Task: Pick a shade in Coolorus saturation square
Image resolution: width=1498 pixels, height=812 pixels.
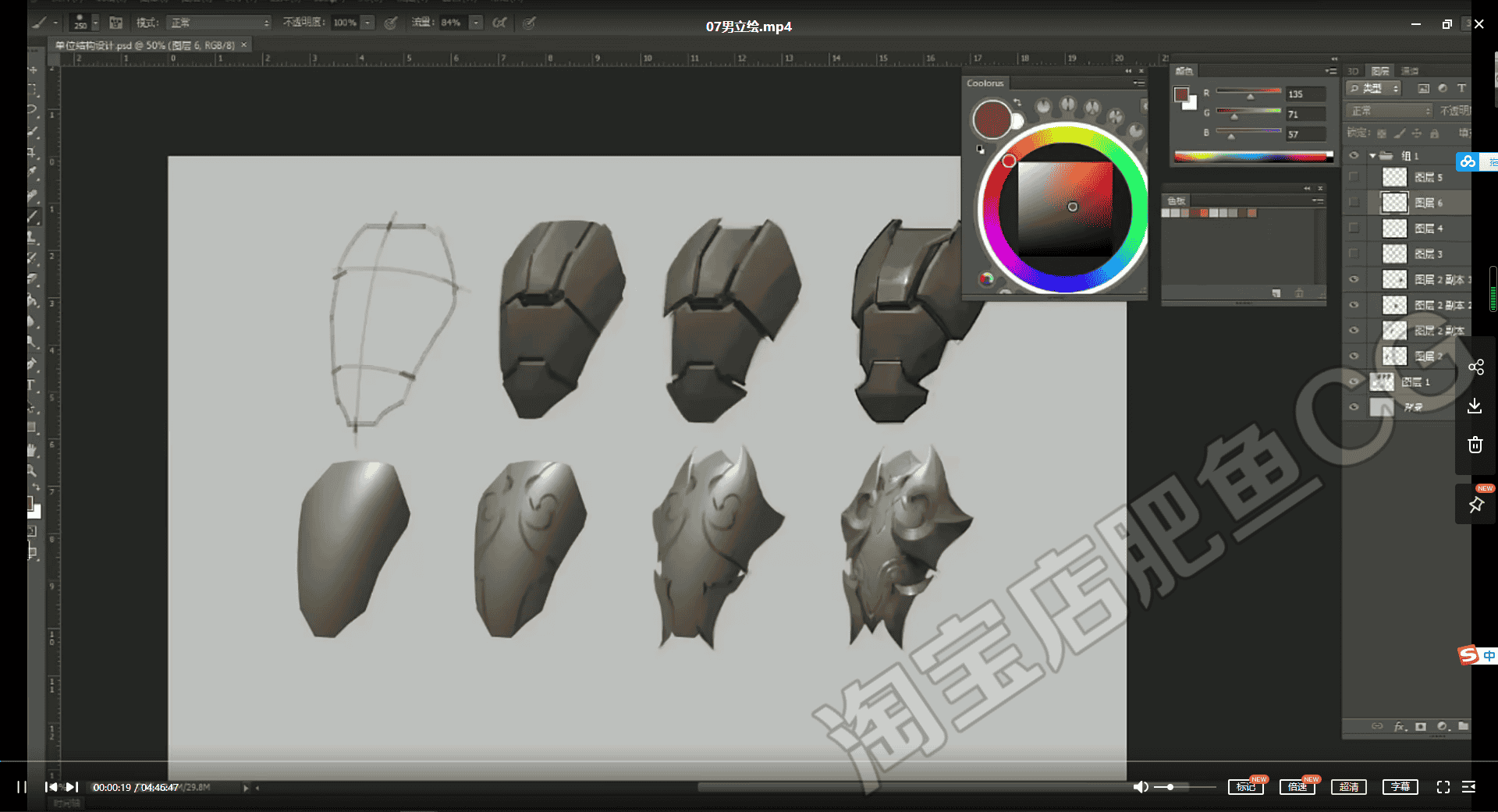Action: [1065, 208]
